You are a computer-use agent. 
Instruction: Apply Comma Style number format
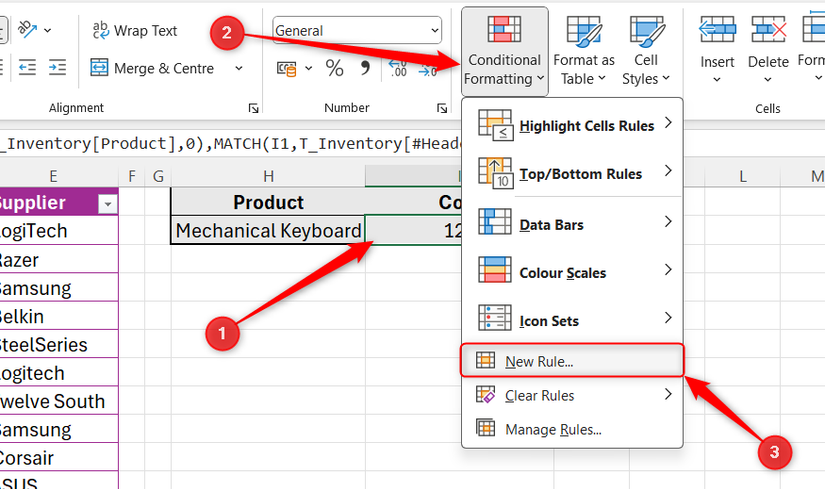(x=365, y=68)
